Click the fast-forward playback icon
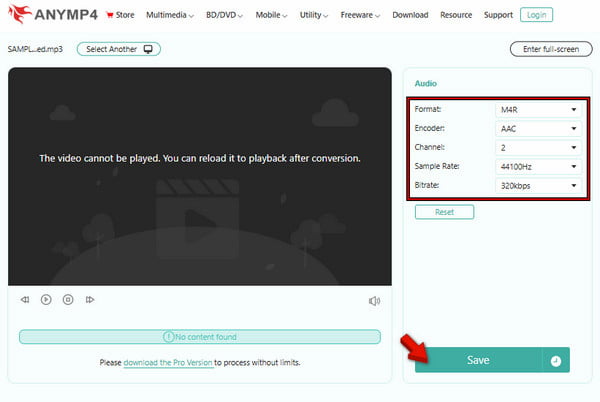This screenshot has height=402, width=600. (x=90, y=299)
